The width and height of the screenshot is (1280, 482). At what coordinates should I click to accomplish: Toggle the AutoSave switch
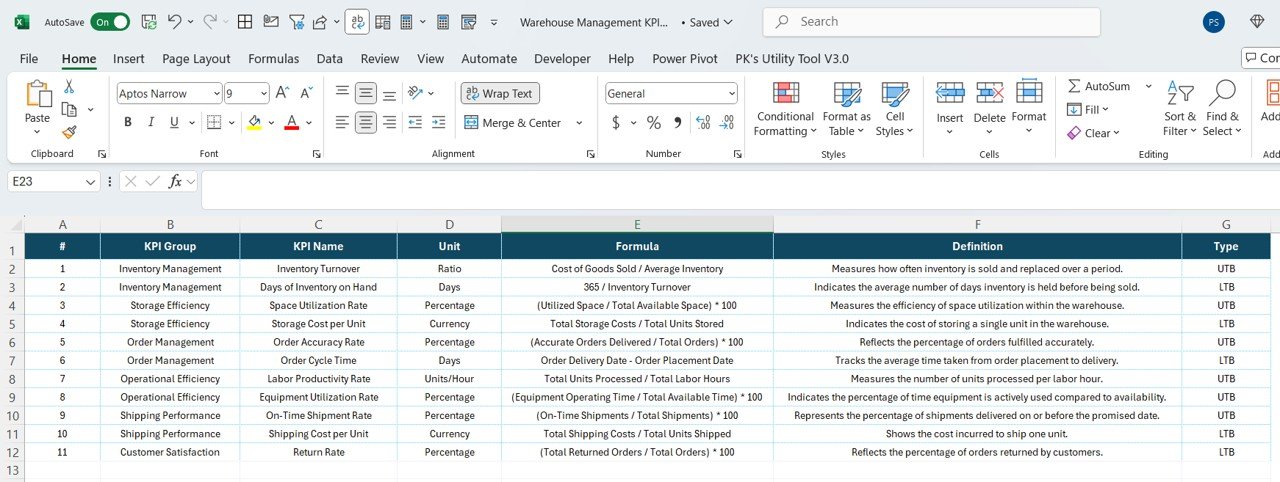point(110,21)
